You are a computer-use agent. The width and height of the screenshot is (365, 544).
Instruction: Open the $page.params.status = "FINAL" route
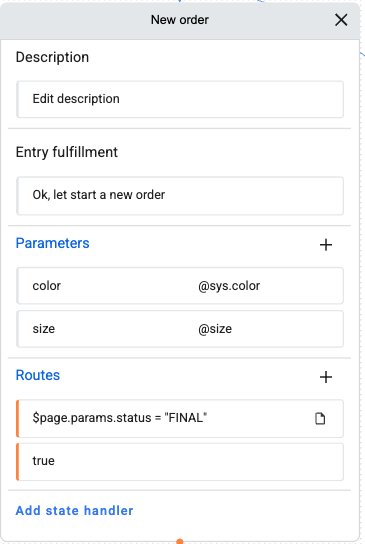180,418
